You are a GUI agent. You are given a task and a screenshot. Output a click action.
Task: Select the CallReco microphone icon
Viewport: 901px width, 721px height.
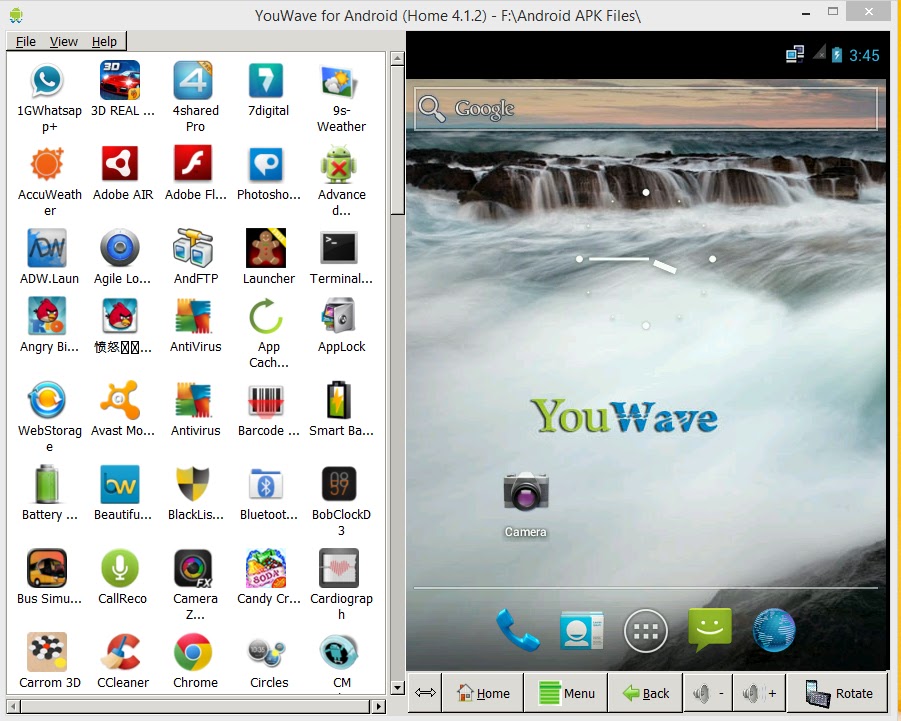(x=120, y=568)
